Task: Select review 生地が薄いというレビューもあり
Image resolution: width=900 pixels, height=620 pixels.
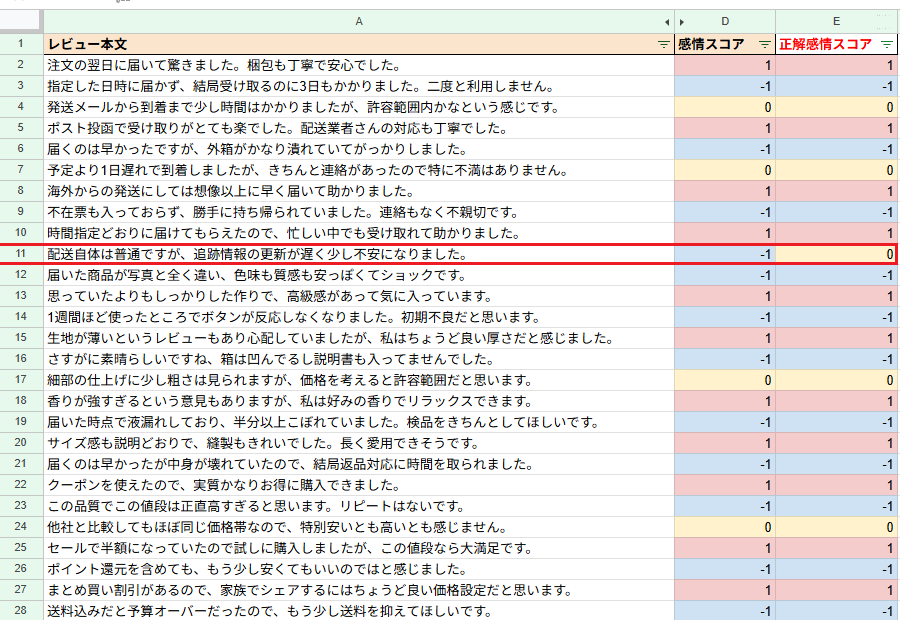Action: pos(359,338)
